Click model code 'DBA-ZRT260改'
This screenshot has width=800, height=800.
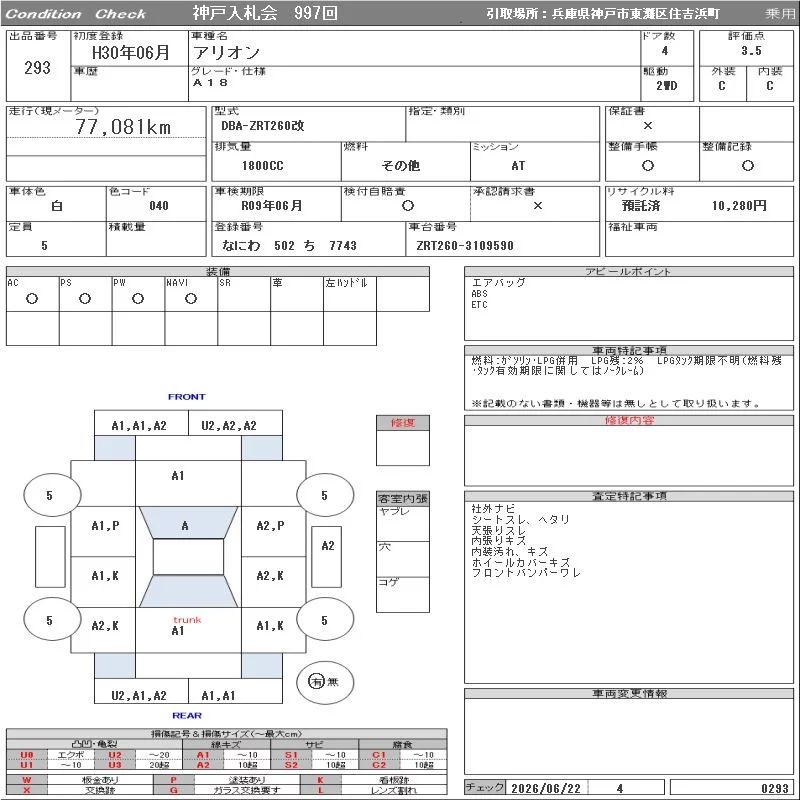pos(263,126)
